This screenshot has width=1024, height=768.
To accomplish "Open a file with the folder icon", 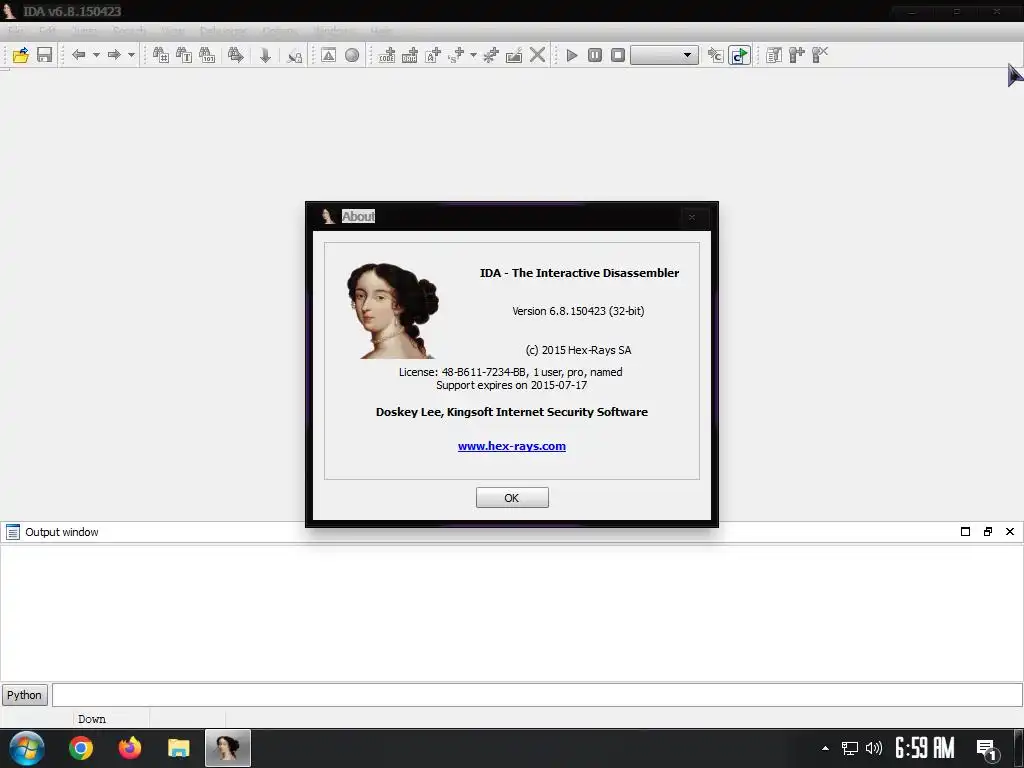I will coord(21,55).
